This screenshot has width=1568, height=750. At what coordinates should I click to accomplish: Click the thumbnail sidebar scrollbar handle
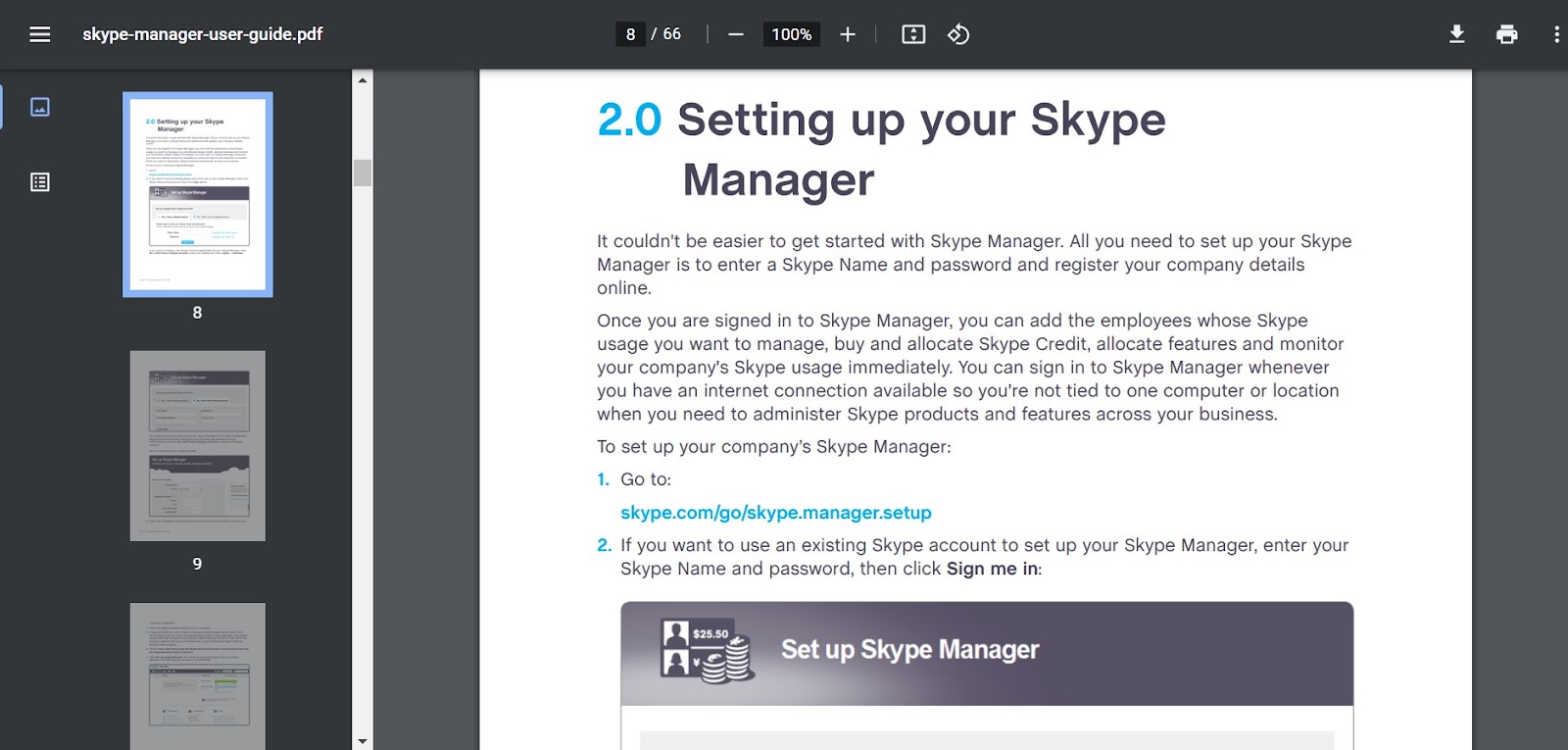363,173
